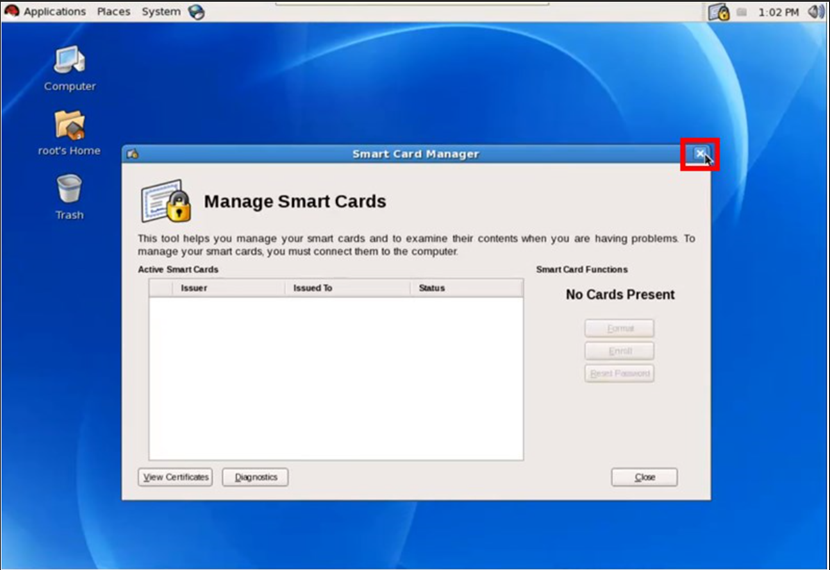Click the smart card tray icon
830x570 pixels.
(718, 12)
